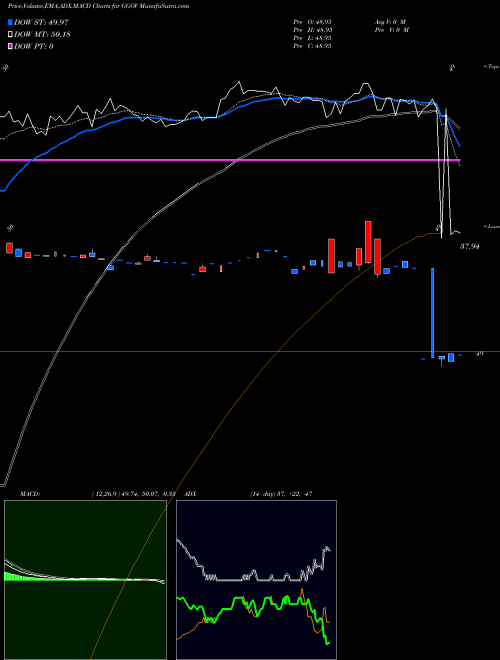Click the Pre L: 48.95 value

point(313,38)
